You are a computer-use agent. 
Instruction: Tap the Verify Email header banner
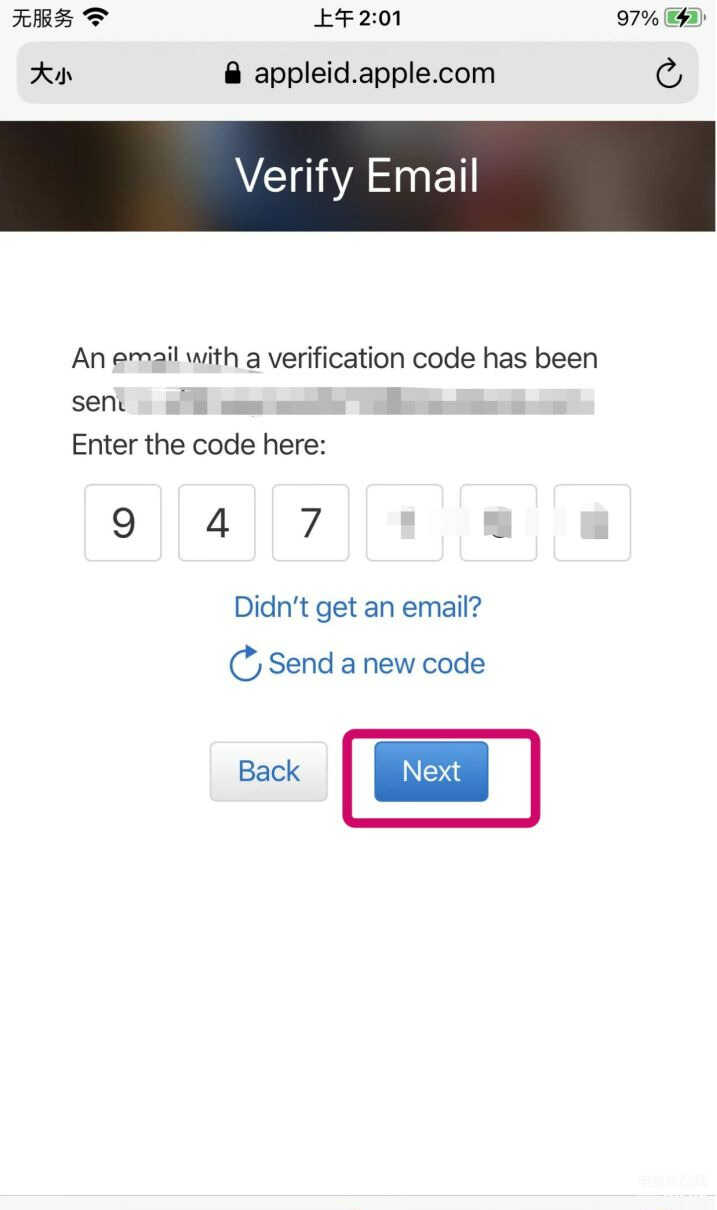pos(358,176)
